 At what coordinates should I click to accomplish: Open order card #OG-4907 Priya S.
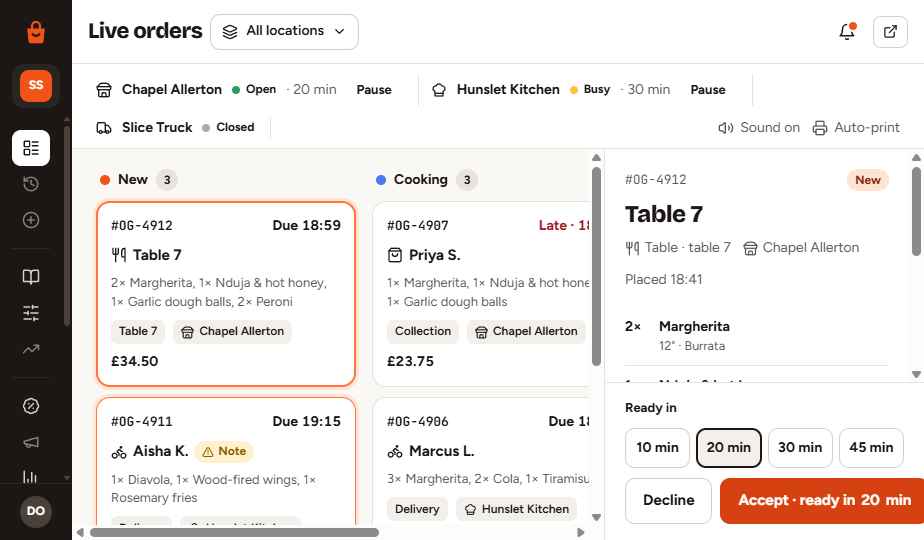pyautogui.click(x=481, y=294)
